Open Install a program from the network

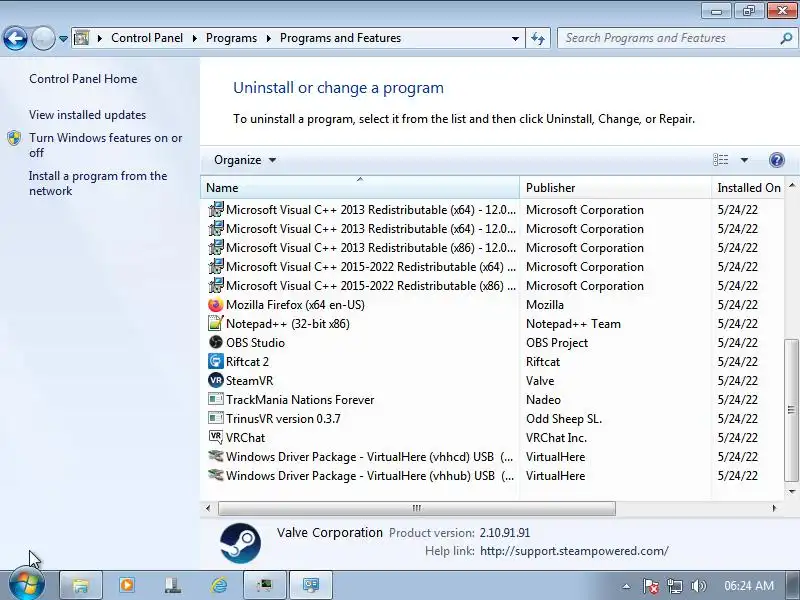tap(98, 183)
